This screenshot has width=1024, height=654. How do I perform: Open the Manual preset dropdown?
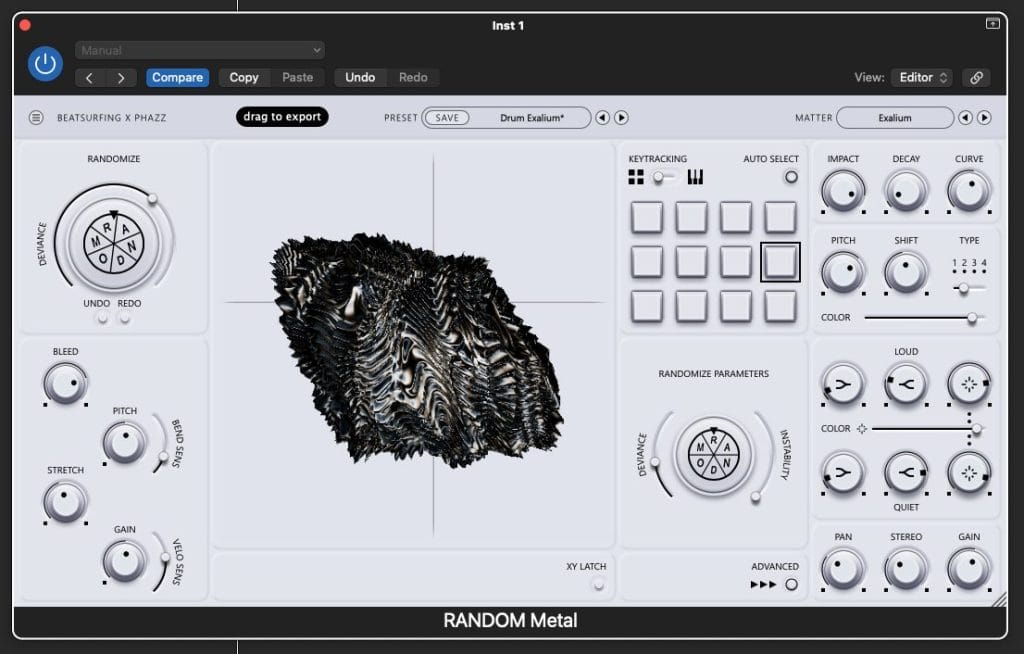[200, 50]
